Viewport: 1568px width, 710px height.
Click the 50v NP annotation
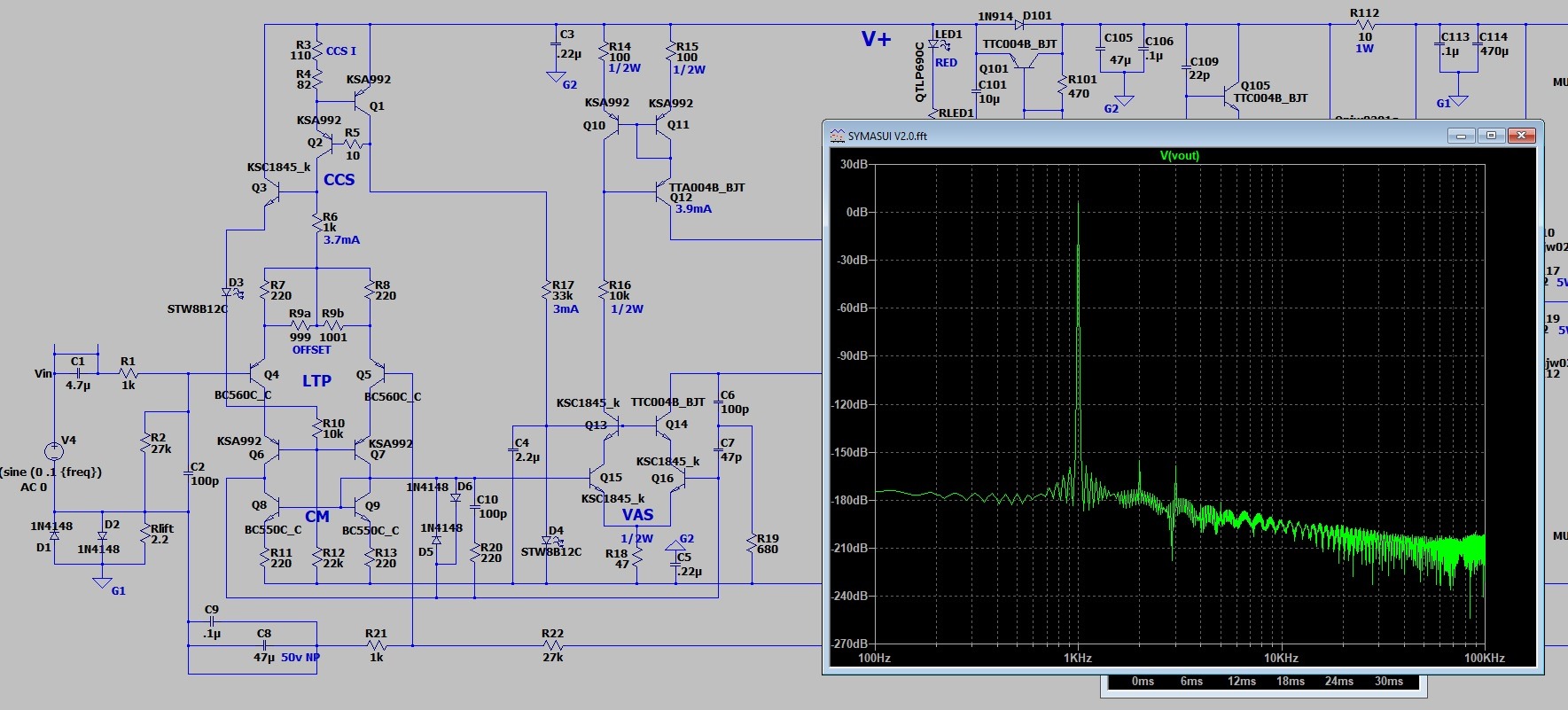point(300,657)
